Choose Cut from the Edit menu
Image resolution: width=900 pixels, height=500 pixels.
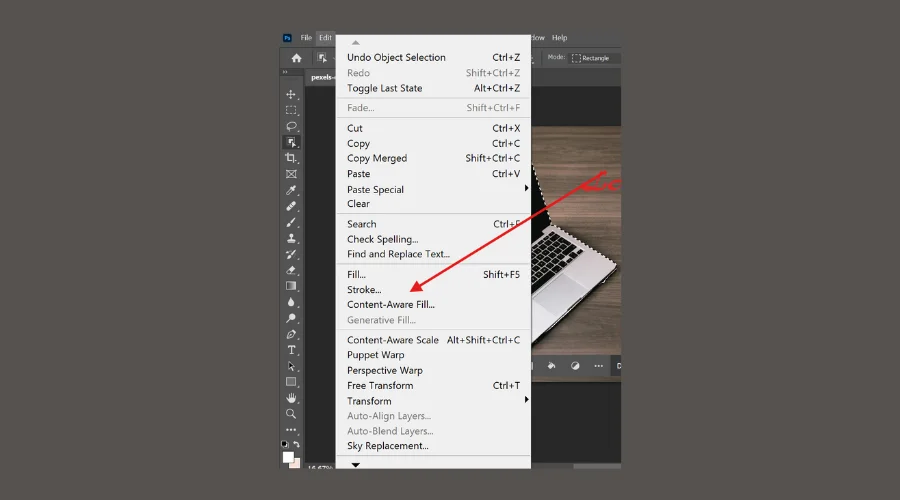[433, 129]
